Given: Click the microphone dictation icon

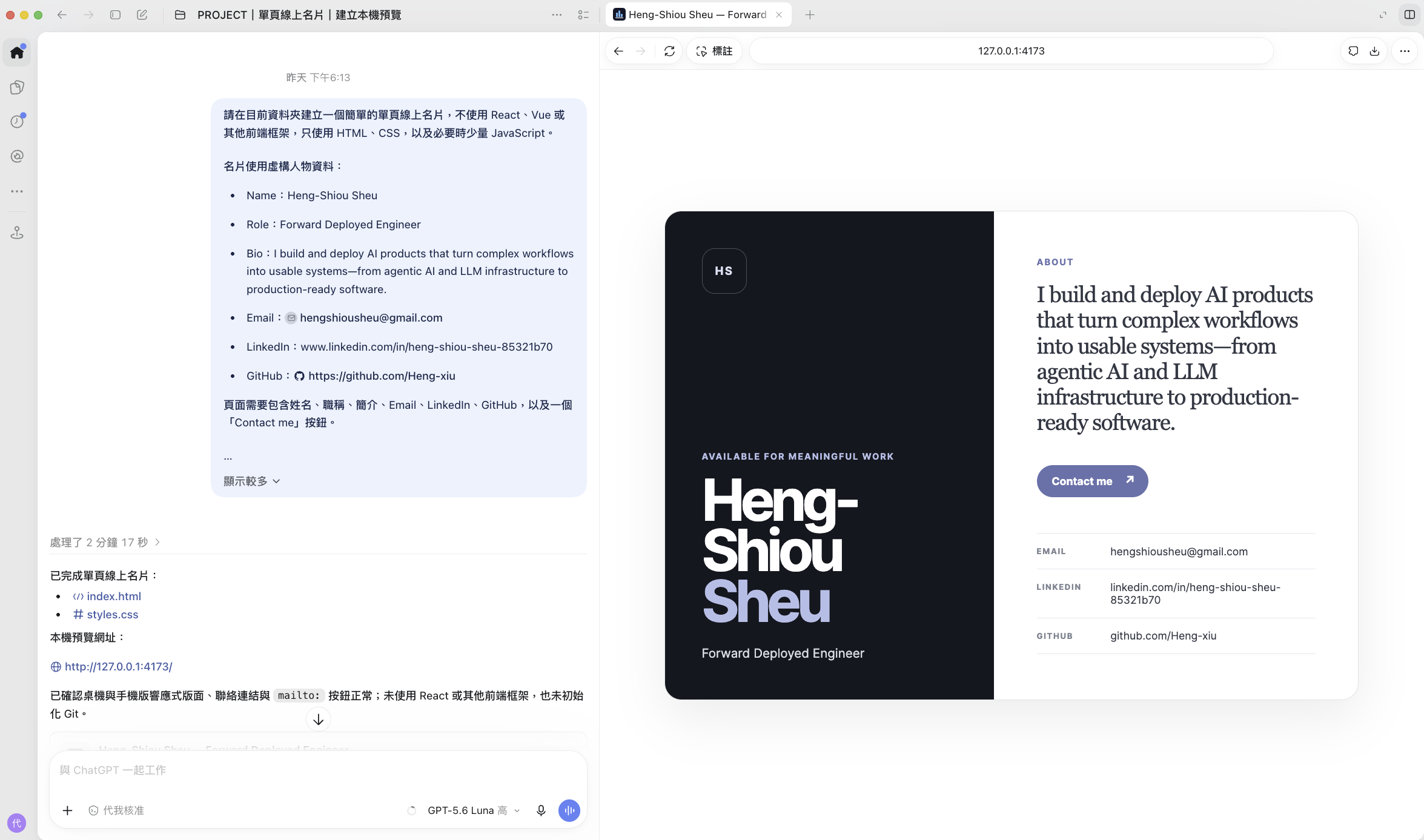Looking at the screenshot, I should (x=541, y=810).
